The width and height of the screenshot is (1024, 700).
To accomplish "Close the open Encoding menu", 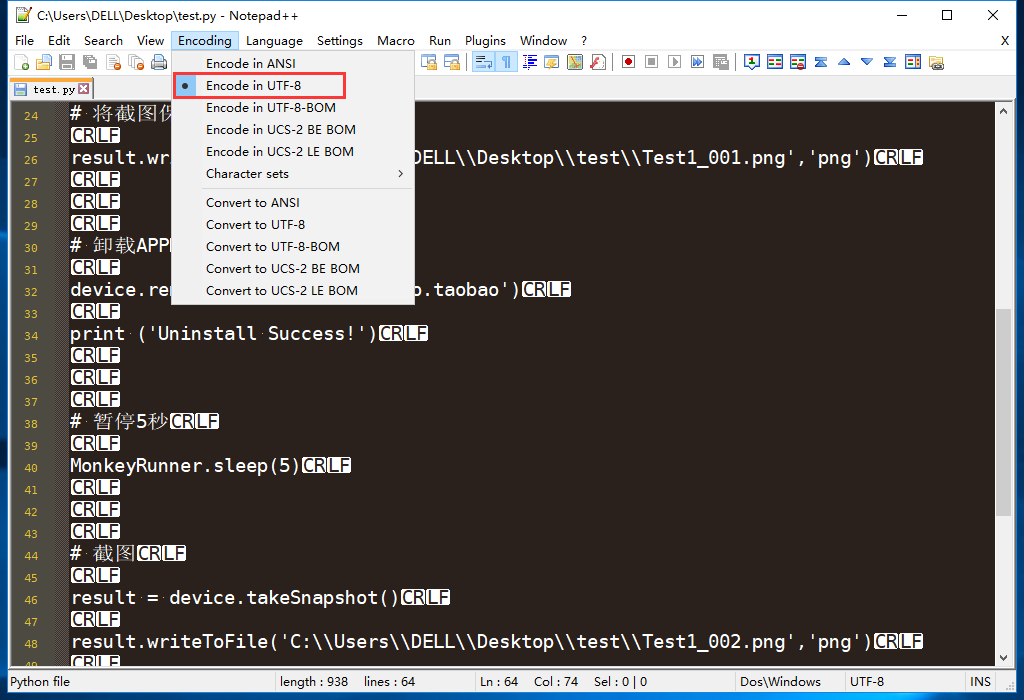I will click(x=204, y=40).
